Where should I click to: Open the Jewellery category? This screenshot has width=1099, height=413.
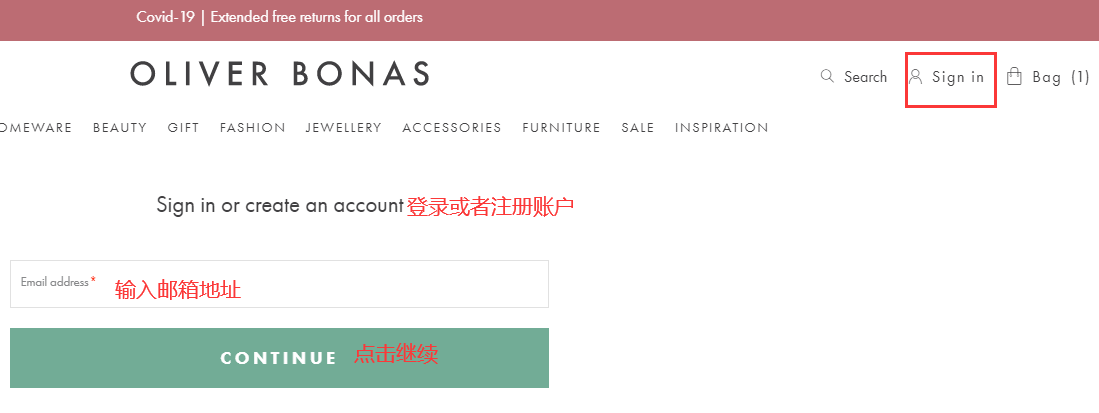[x=343, y=128]
